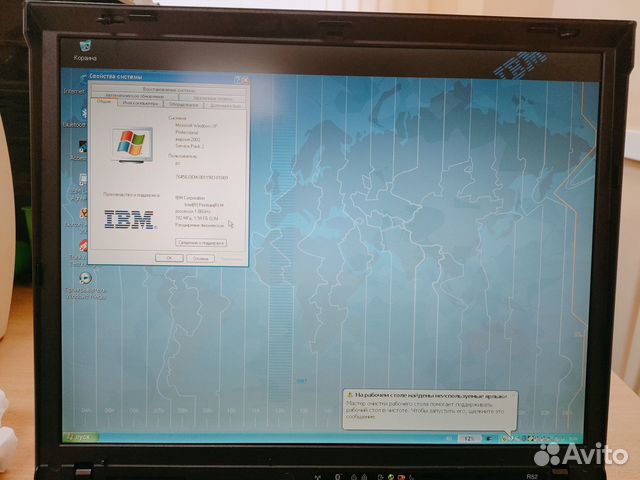This screenshot has width=640, height=480.
Task: Open the IBM desktop shortcut below Adobe
Action: (x=80, y=187)
